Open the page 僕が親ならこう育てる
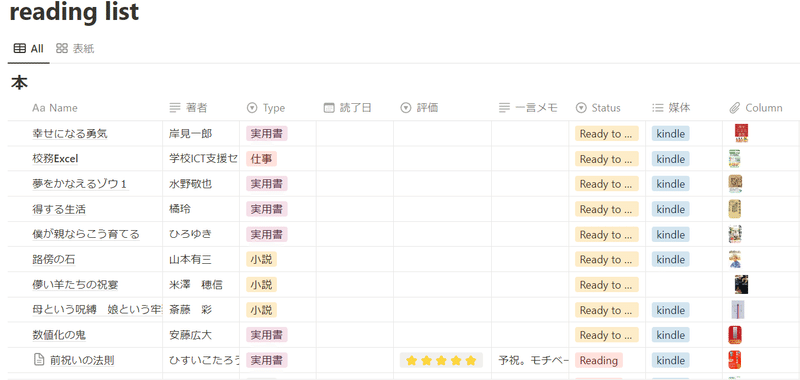The height and width of the screenshot is (380, 800). 86,235
